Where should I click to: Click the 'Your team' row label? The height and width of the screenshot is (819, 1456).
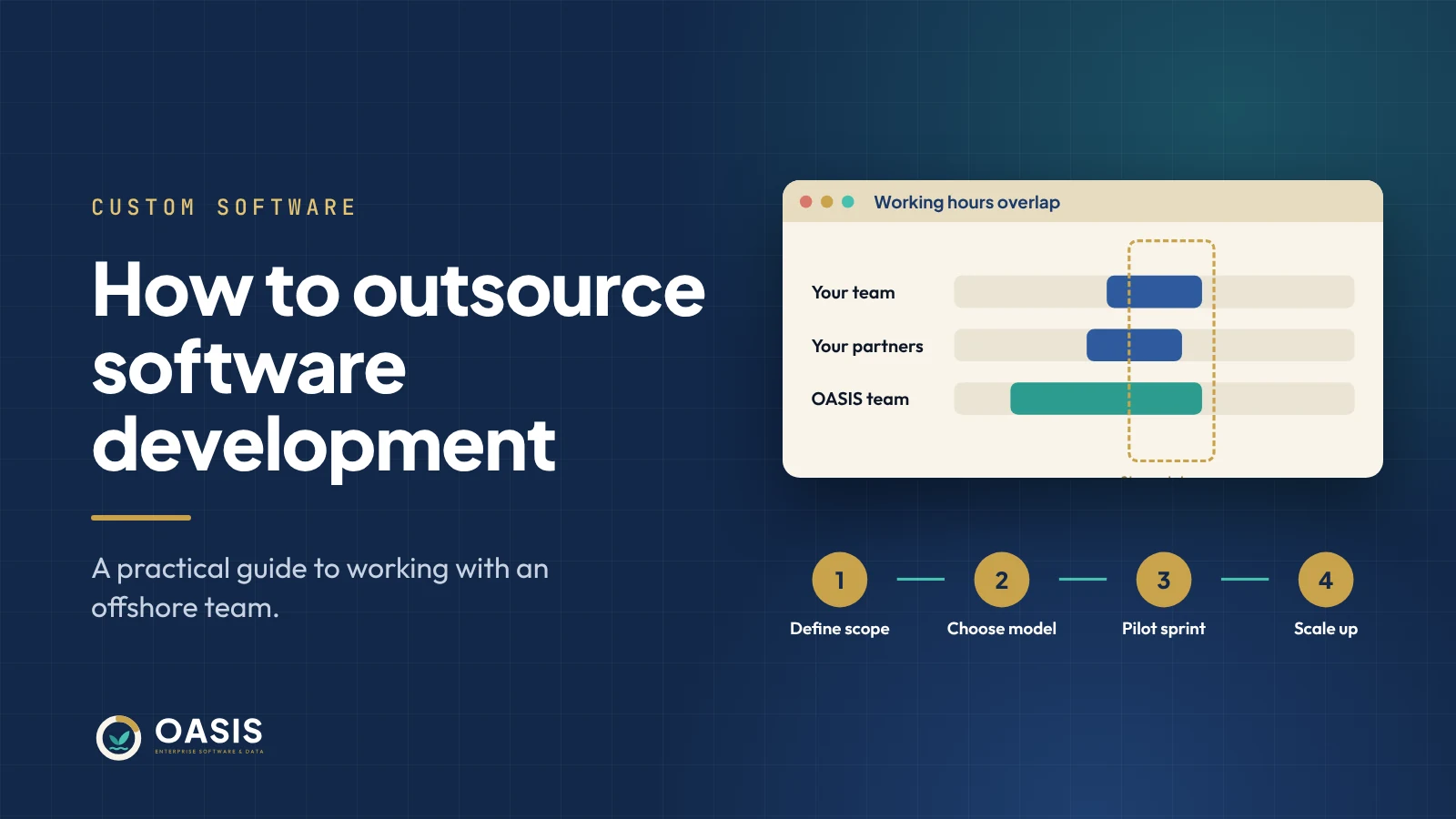pos(853,292)
